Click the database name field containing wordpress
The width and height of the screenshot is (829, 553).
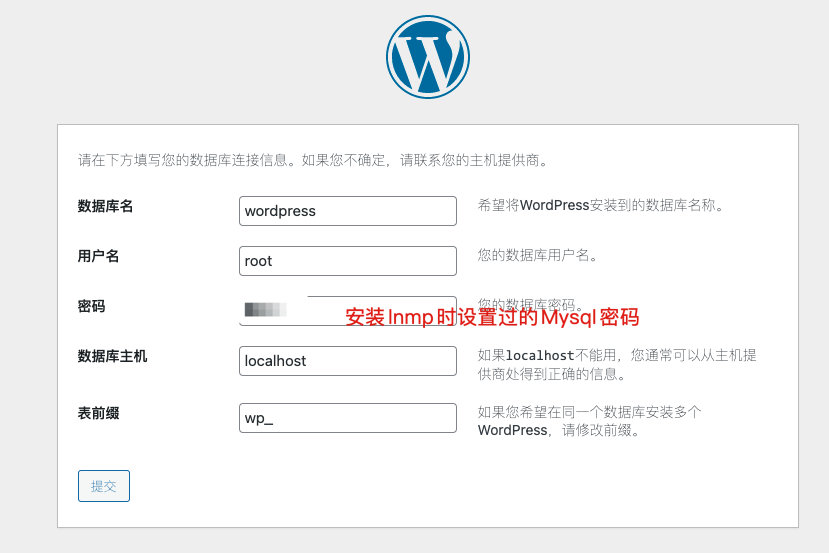click(x=348, y=211)
